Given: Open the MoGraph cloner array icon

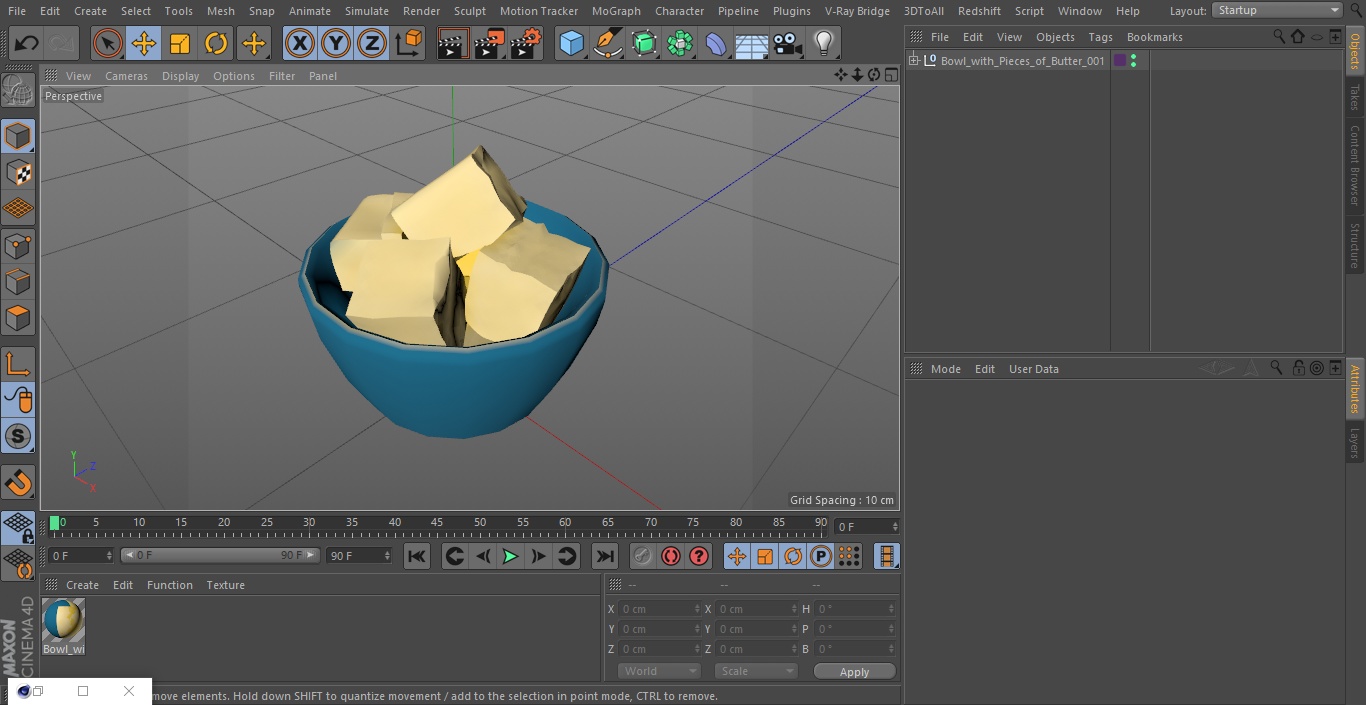Looking at the screenshot, I should pos(680,44).
